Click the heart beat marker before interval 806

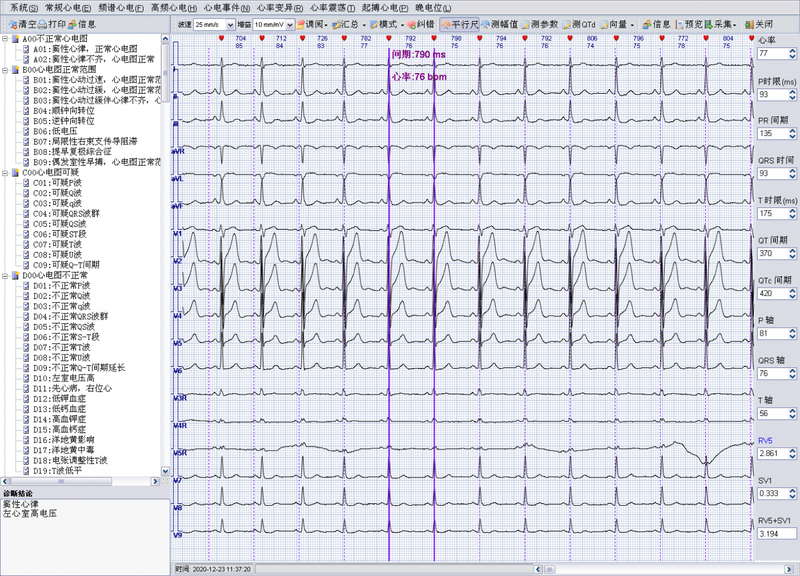570,38
